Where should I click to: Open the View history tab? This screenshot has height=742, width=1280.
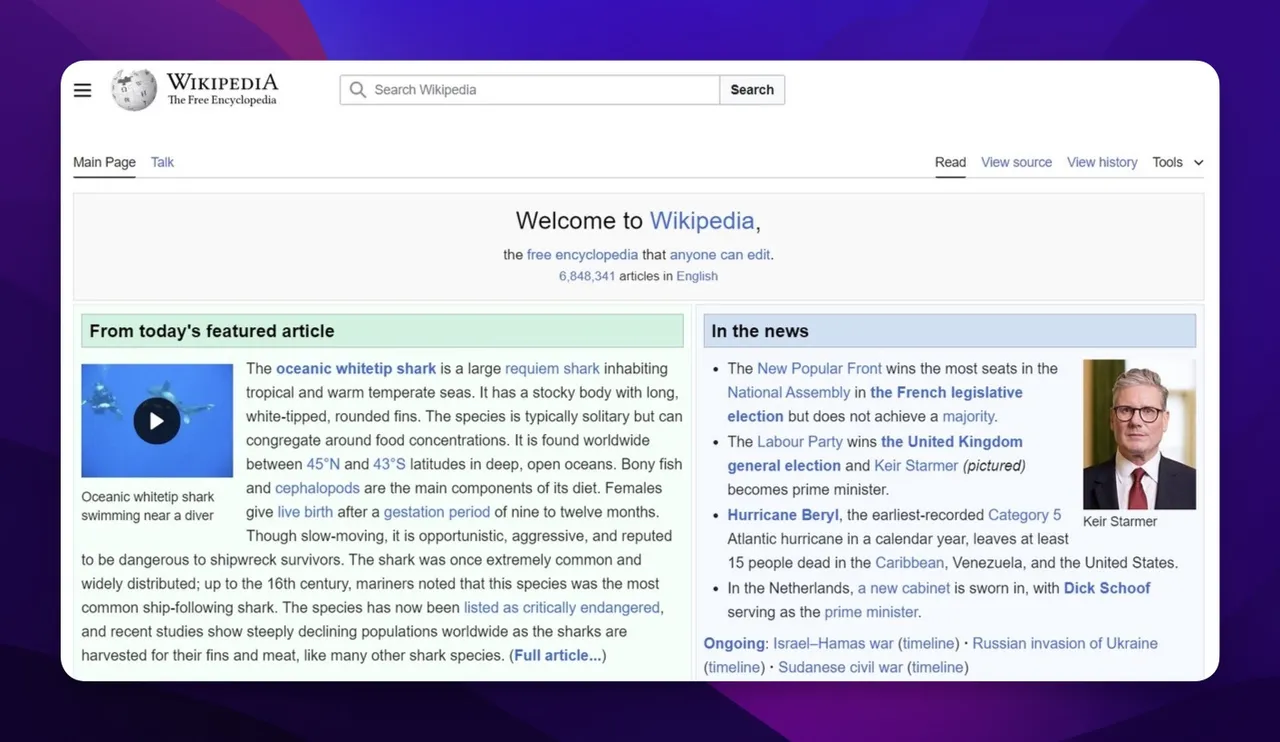[x=1102, y=162]
